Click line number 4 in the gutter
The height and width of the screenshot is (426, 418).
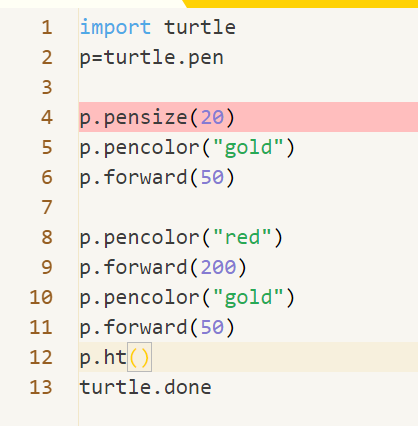tap(47, 117)
